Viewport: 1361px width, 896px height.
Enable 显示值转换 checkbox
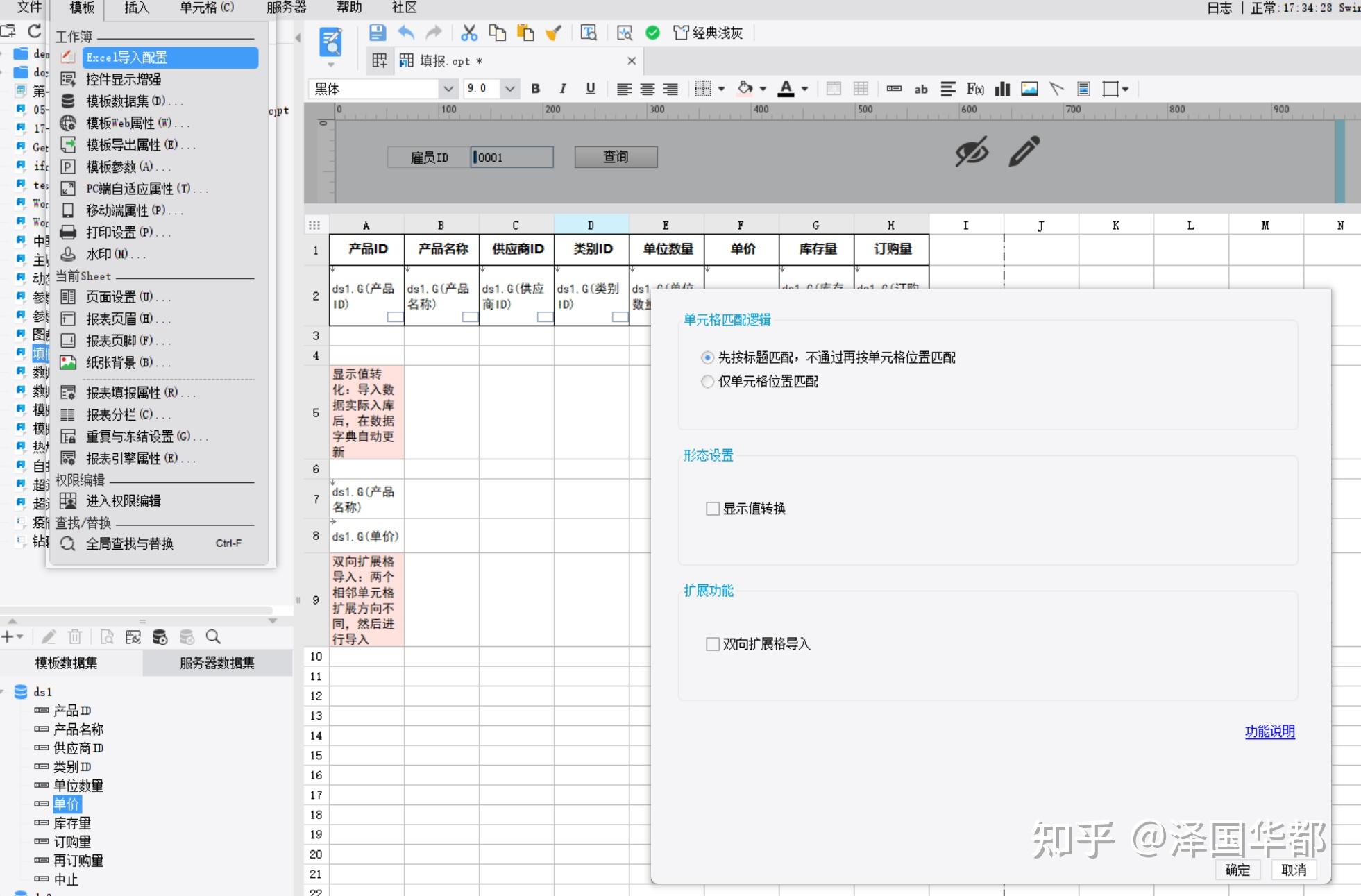tap(712, 509)
